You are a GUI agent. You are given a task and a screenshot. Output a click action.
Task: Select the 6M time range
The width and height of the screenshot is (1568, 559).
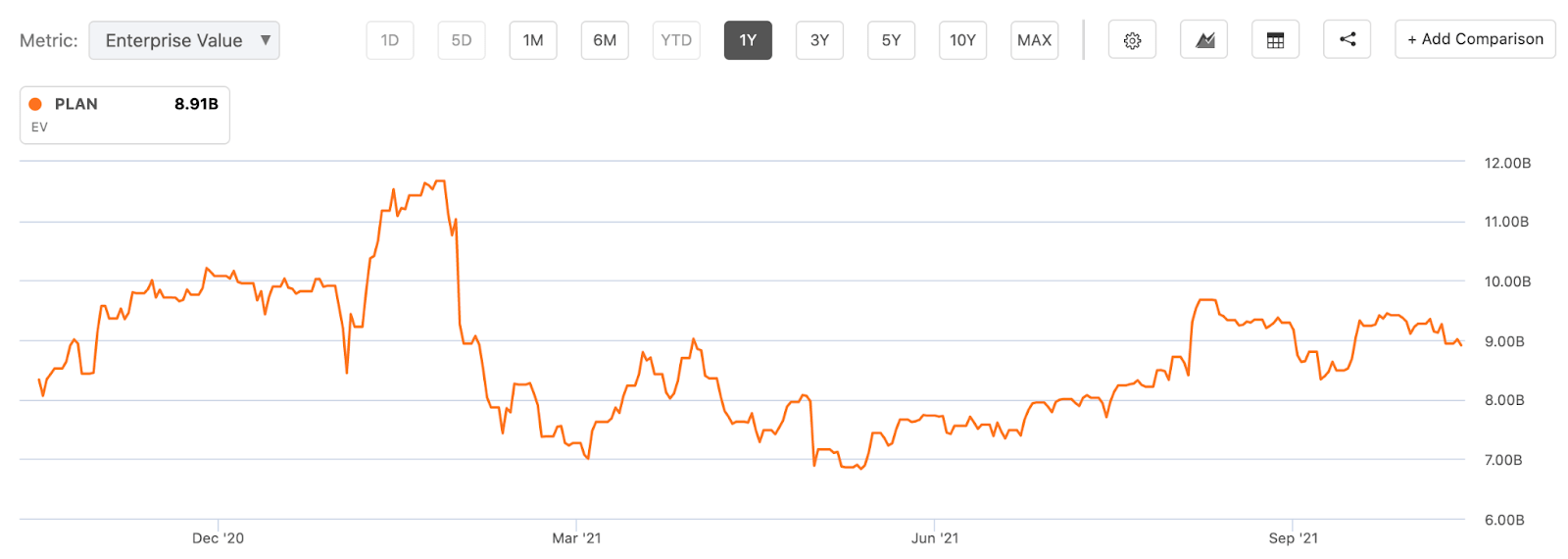coord(605,40)
